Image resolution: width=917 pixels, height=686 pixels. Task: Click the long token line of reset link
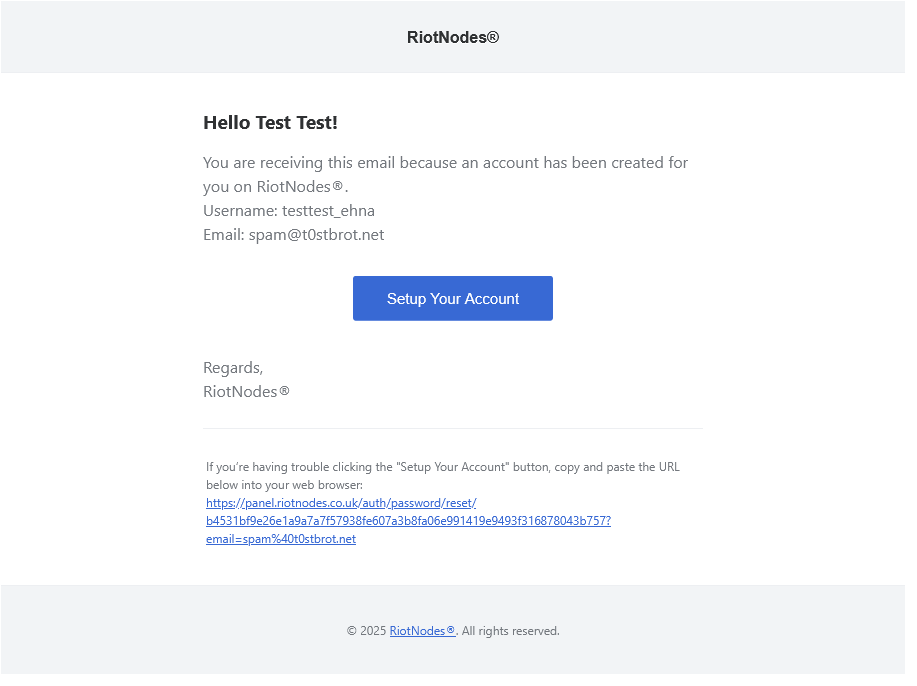[408, 521]
